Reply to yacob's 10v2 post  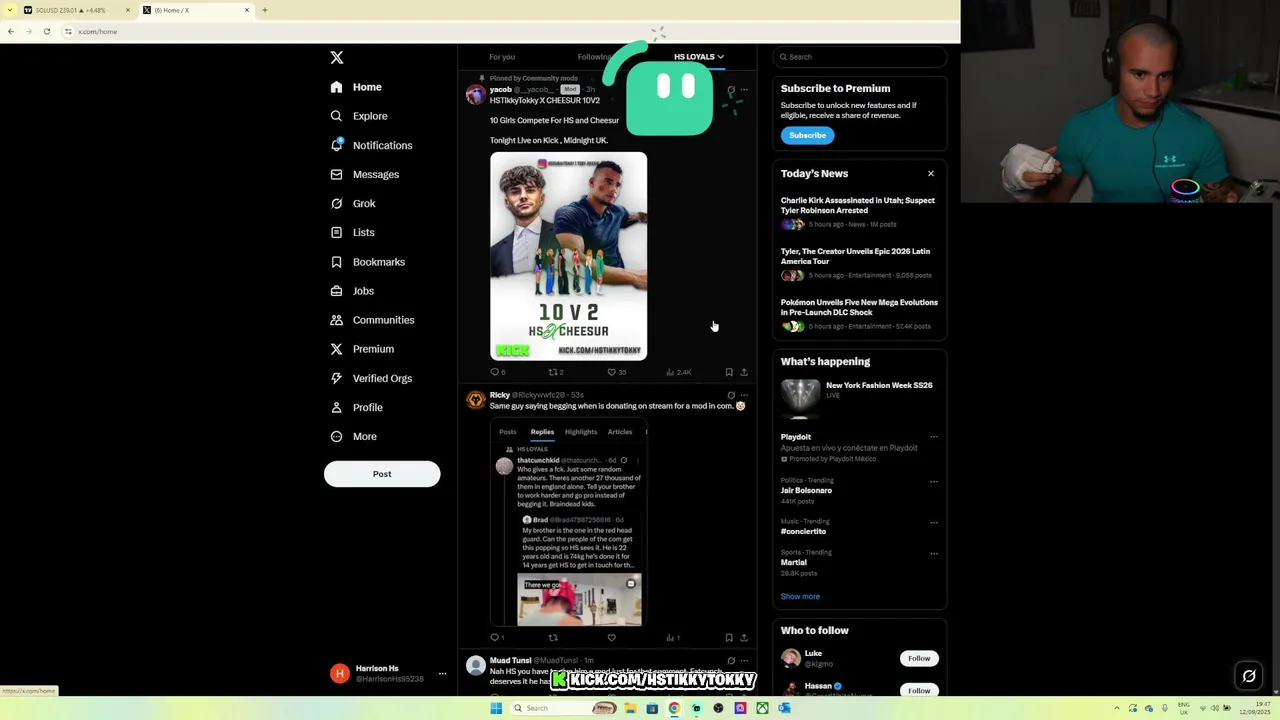[x=497, y=372]
